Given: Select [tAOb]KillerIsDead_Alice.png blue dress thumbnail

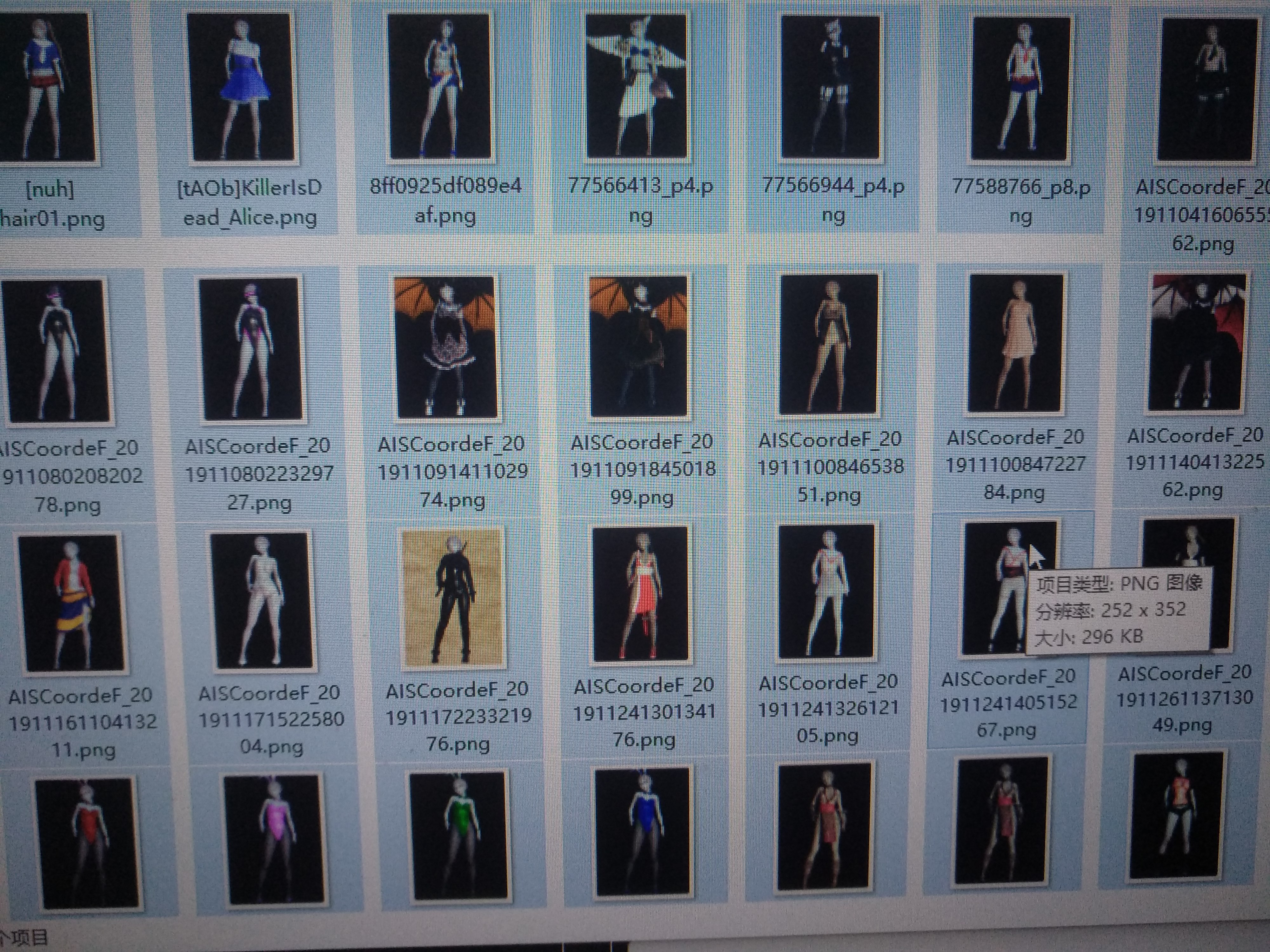Looking at the screenshot, I should pyautogui.click(x=241, y=87).
